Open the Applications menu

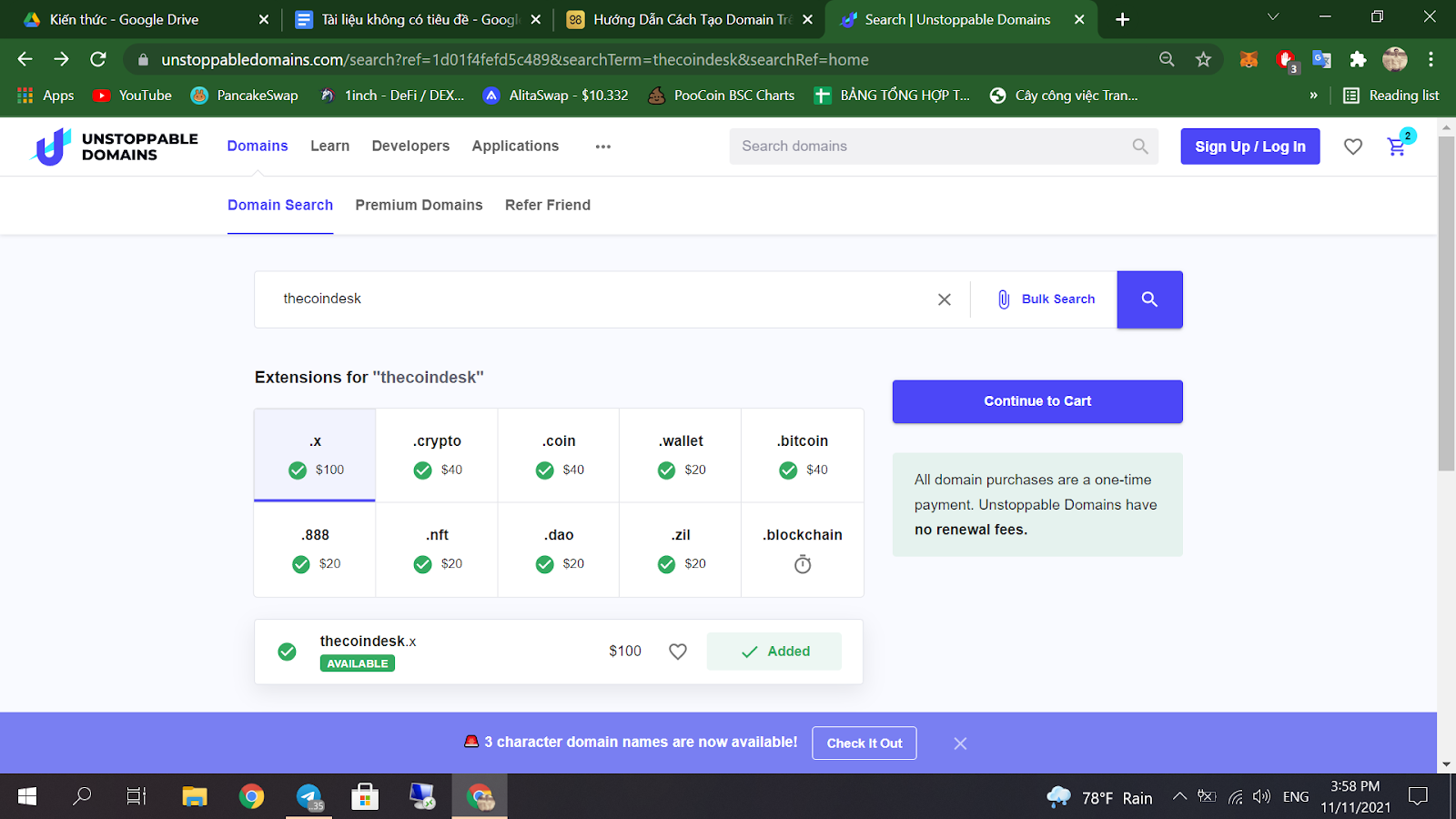coord(515,146)
